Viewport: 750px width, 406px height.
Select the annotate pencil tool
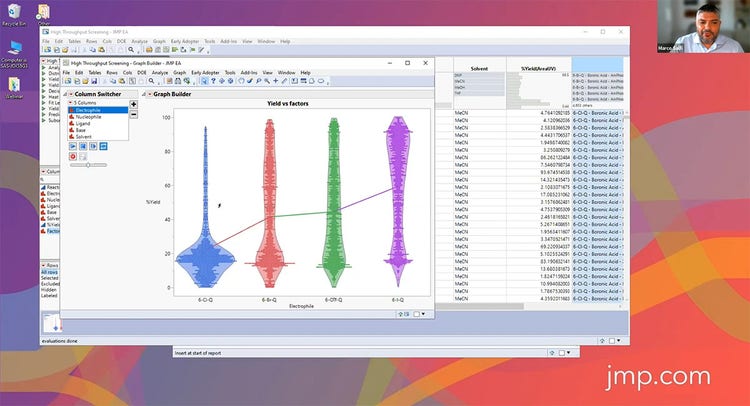tap(284, 81)
